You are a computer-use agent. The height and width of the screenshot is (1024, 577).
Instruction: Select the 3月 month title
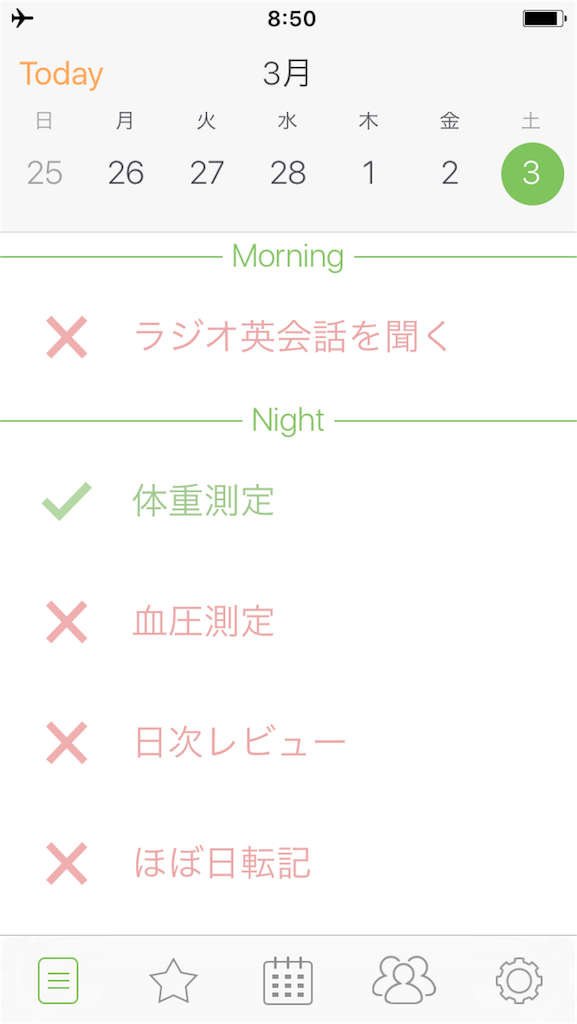[287, 74]
